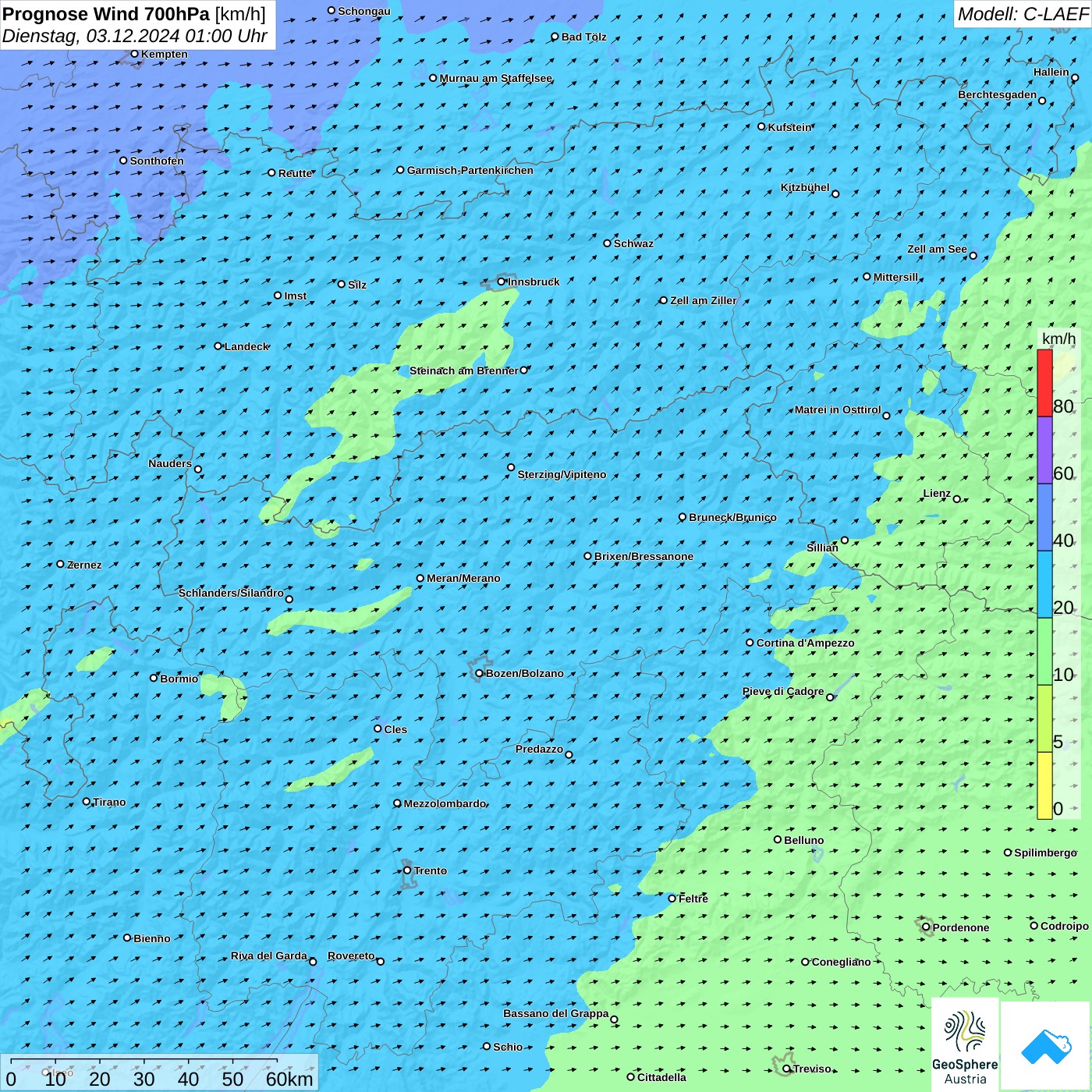Click the Kempten location marker
Viewport: 1092px width, 1092px height.
coord(135,54)
